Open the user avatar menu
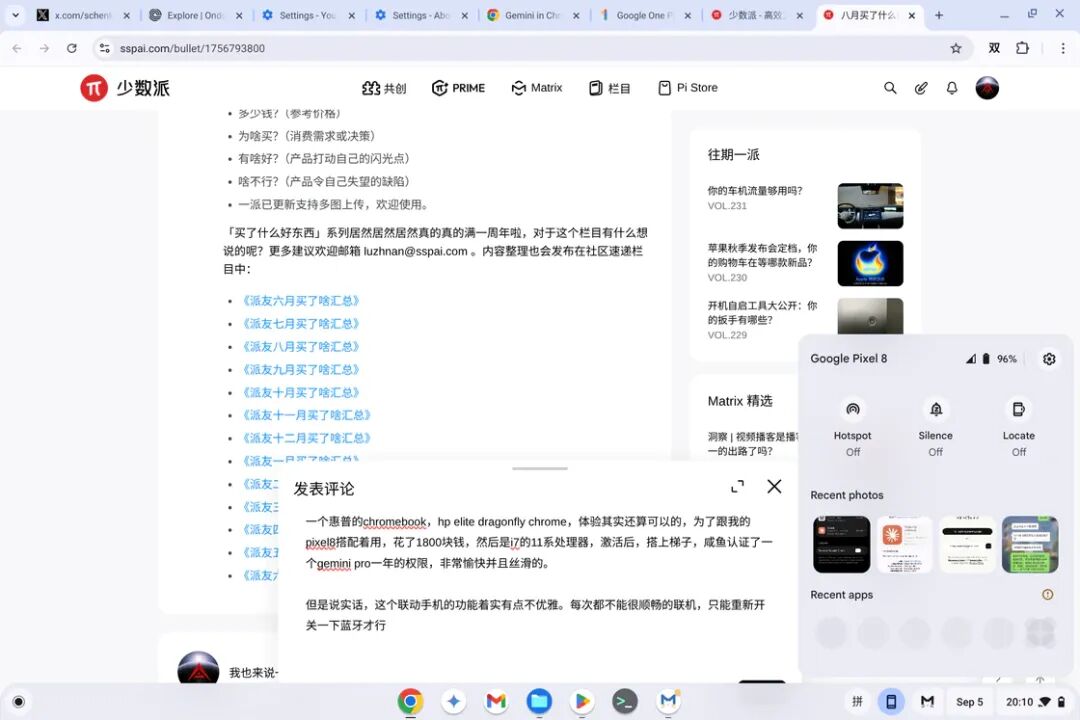The height and width of the screenshot is (720, 1080). (x=987, y=88)
